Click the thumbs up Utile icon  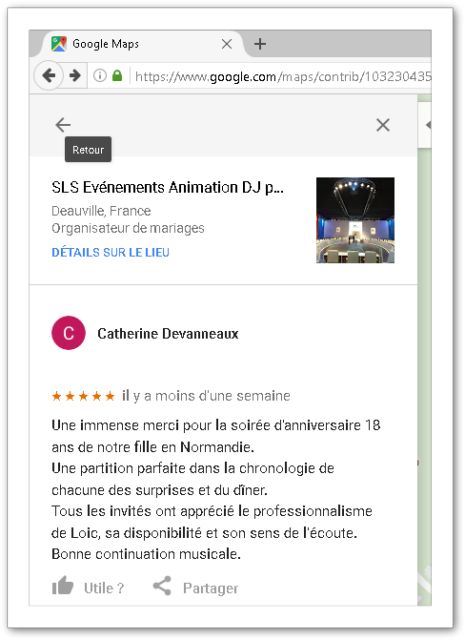point(62,586)
